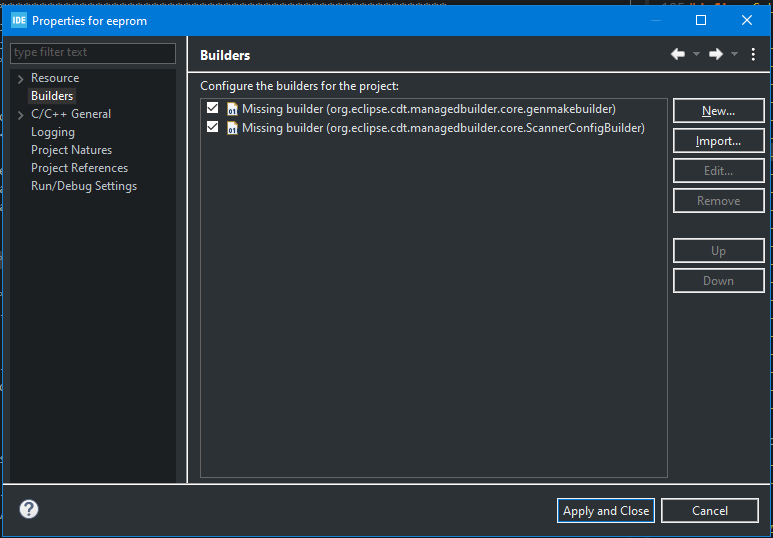Open the Run/Debug Settings page
This screenshot has width=773, height=538.
[84, 186]
